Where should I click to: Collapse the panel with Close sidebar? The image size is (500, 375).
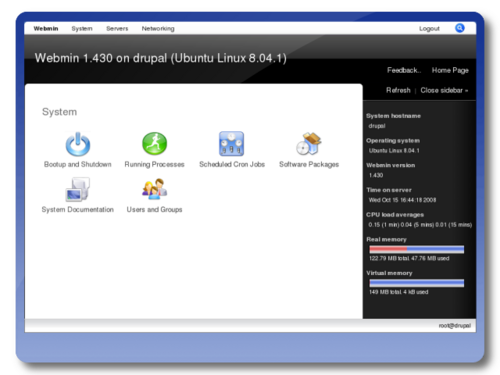444,90
